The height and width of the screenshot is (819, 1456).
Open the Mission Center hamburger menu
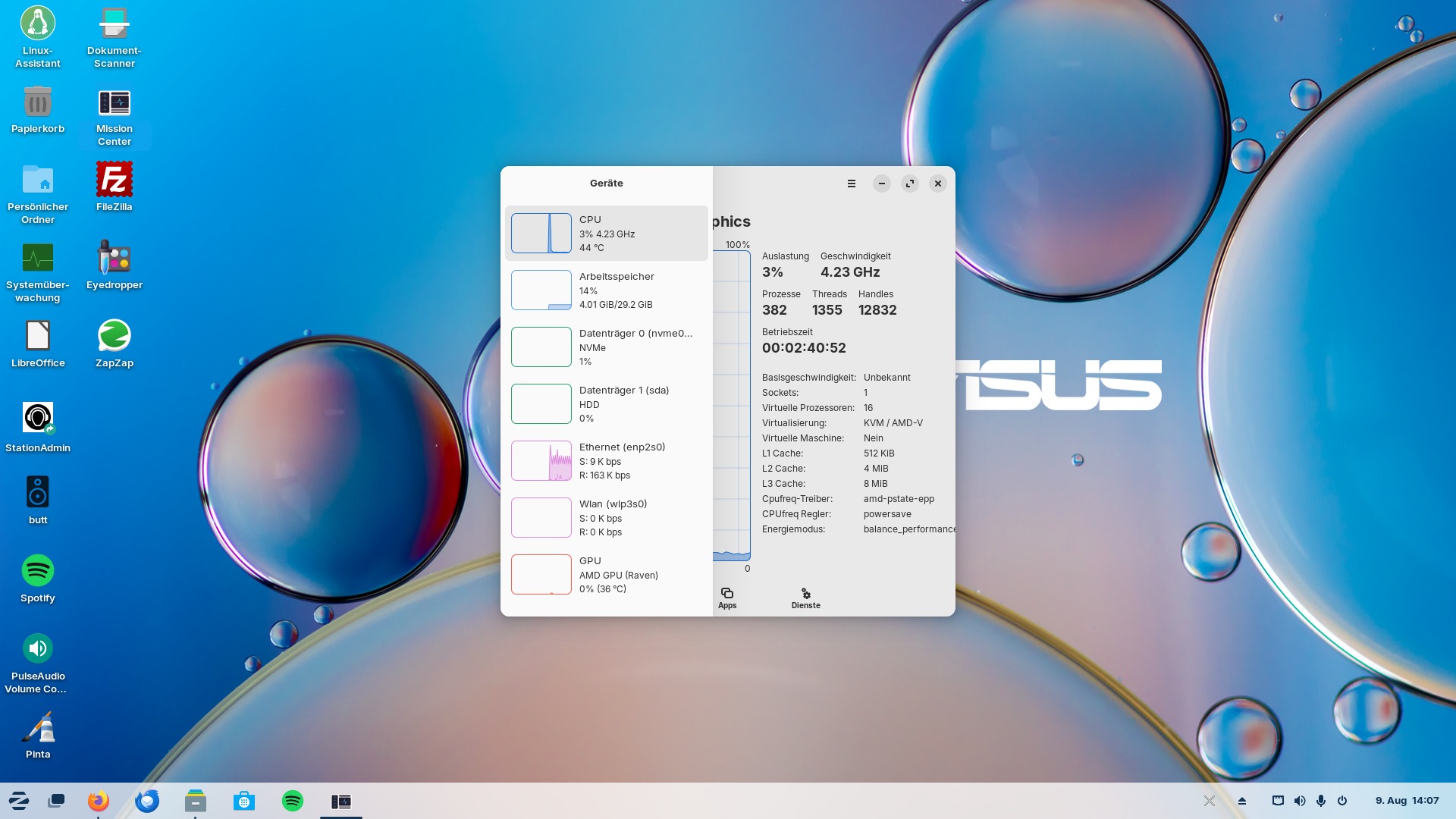pos(852,184)
